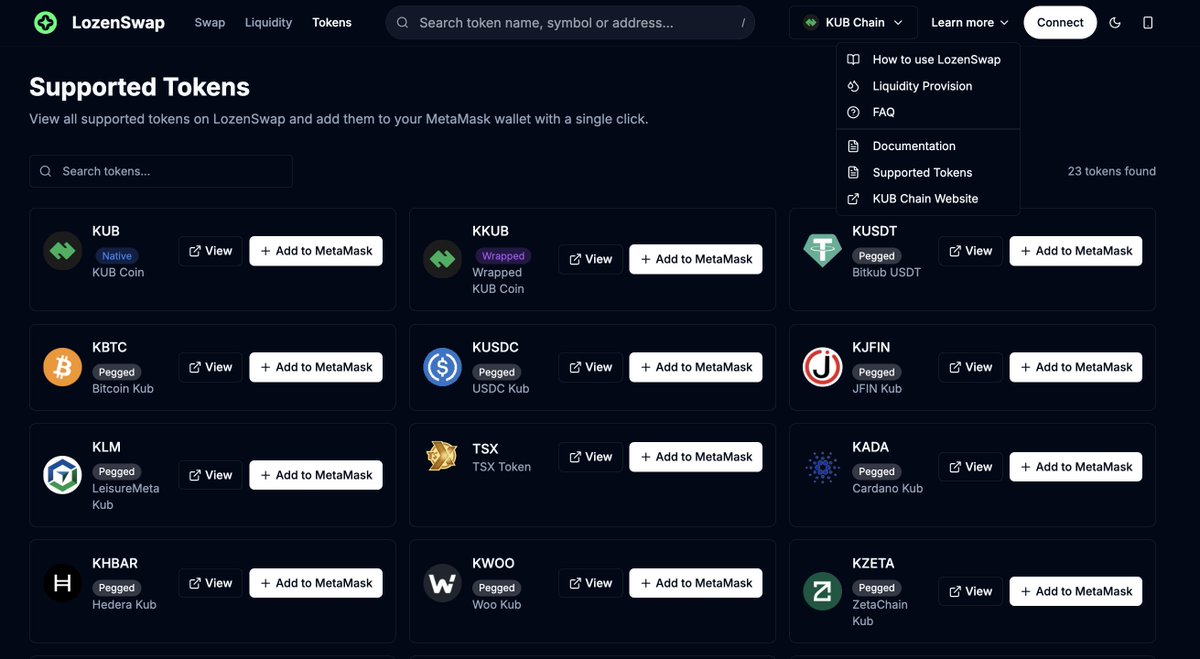Add KZETA to MetaMask
Screen dimensions: 1200x659
point(1076,591)
